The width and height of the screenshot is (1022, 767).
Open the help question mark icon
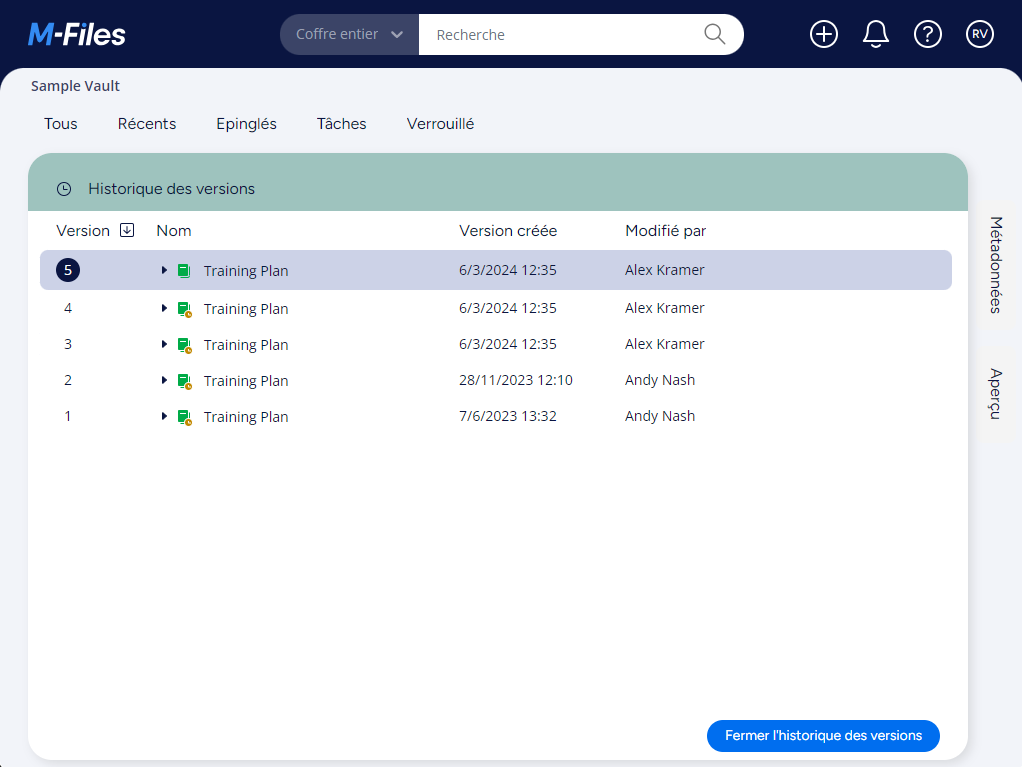[927, 34]
